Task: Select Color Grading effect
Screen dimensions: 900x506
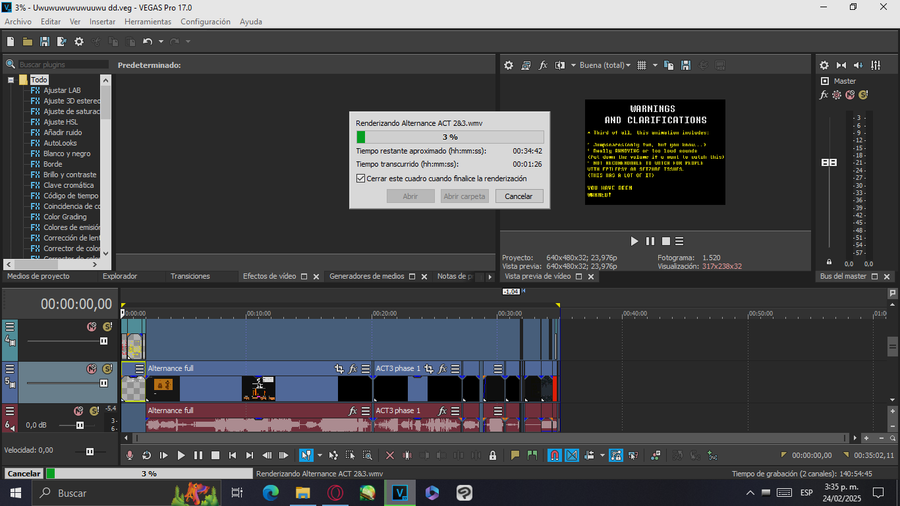Action: [65, 217]
